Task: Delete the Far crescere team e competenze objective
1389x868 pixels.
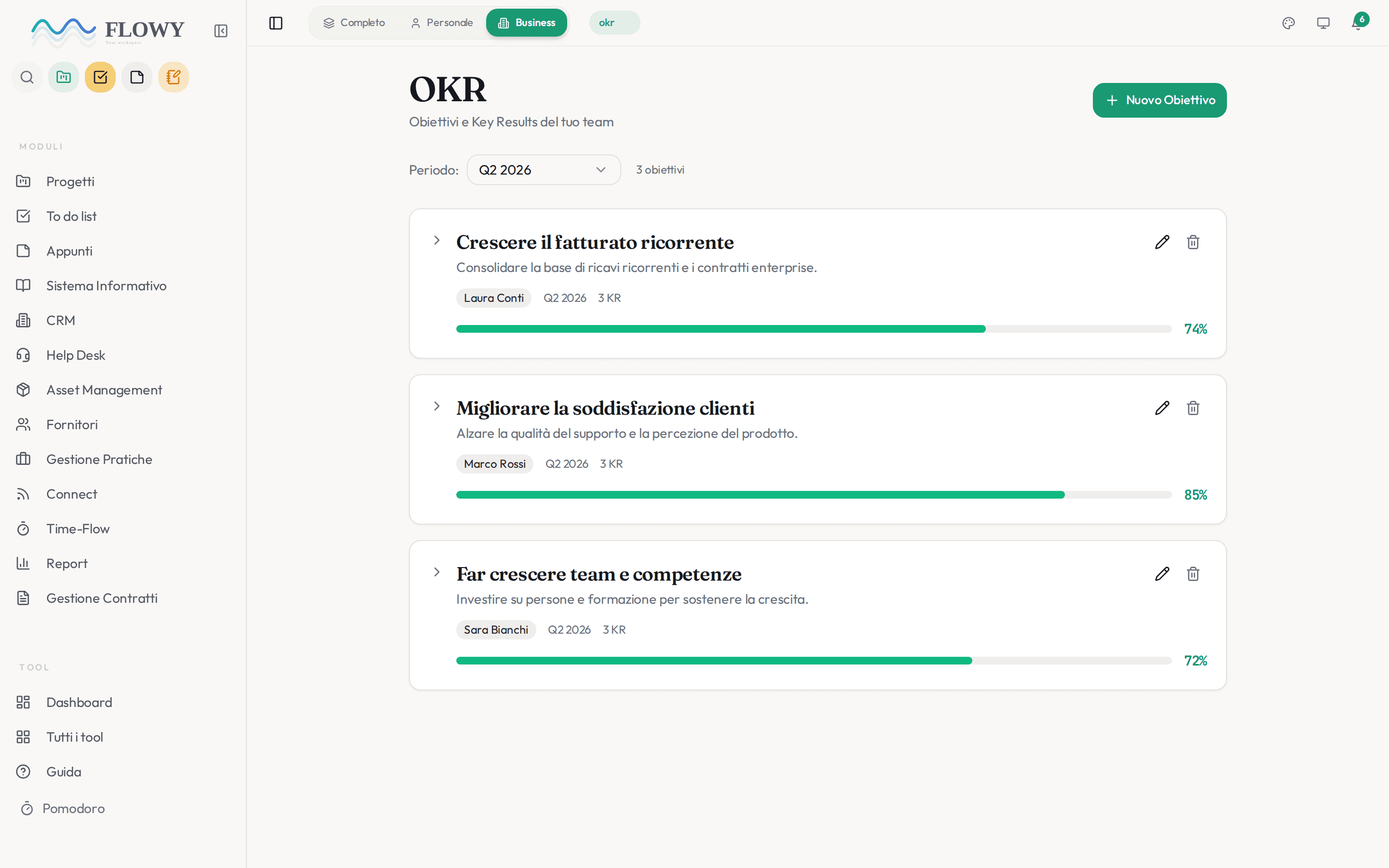Action: click(x=1193, y=574)
